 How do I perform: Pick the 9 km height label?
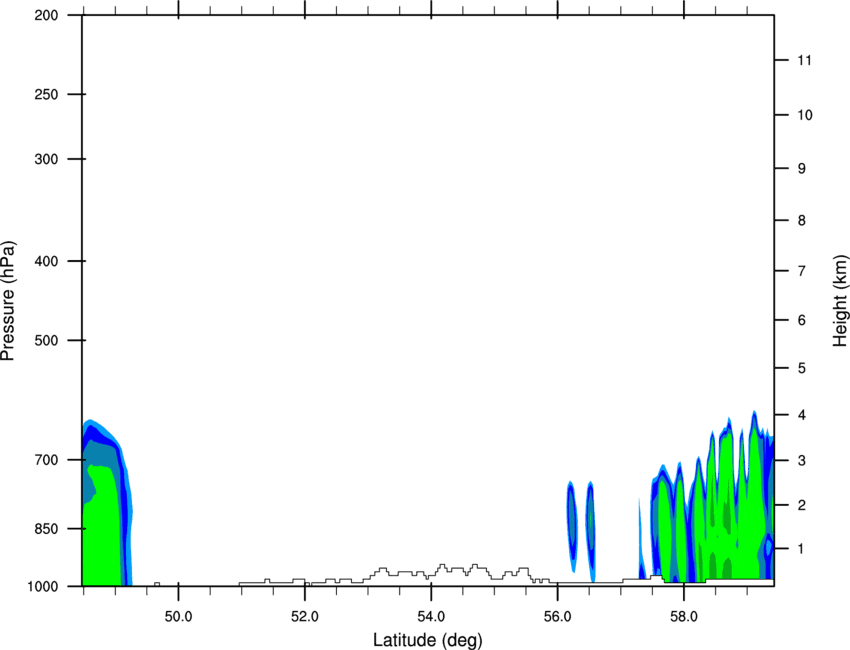click(802, 169)
